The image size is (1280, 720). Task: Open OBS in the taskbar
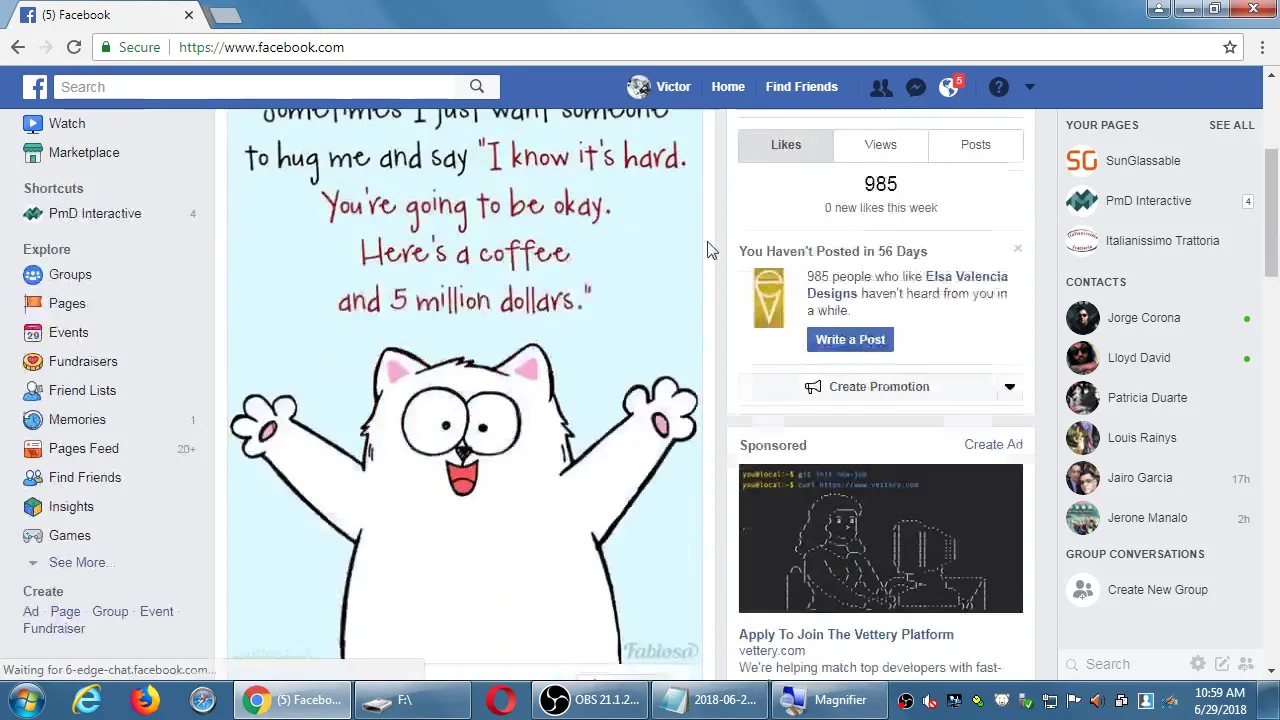(x=590, y=701)
